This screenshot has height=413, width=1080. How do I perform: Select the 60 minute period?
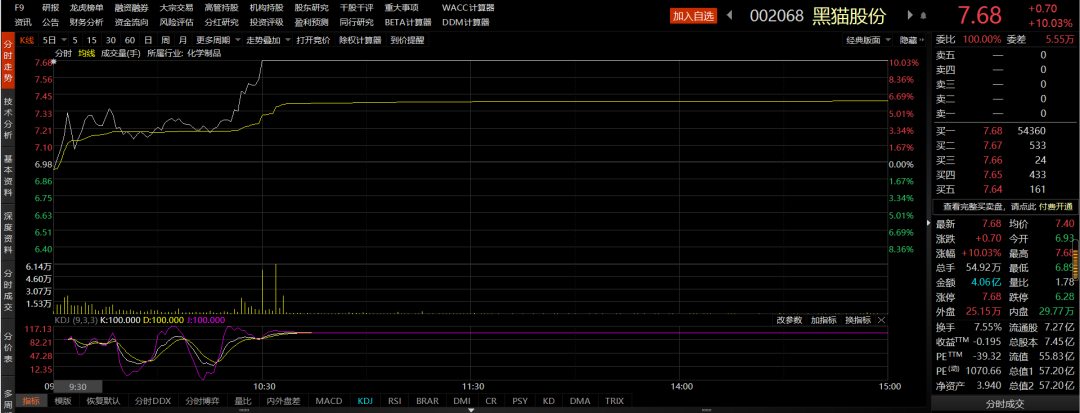click(x=129, y=41)
